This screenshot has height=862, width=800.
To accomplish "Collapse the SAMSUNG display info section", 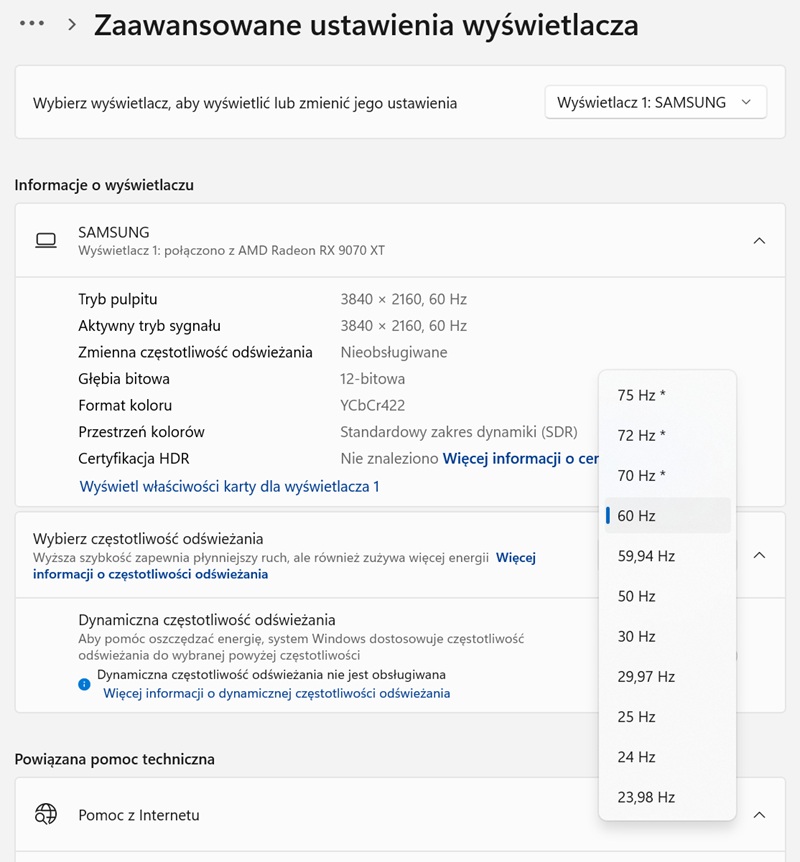I will pos(759,240).
